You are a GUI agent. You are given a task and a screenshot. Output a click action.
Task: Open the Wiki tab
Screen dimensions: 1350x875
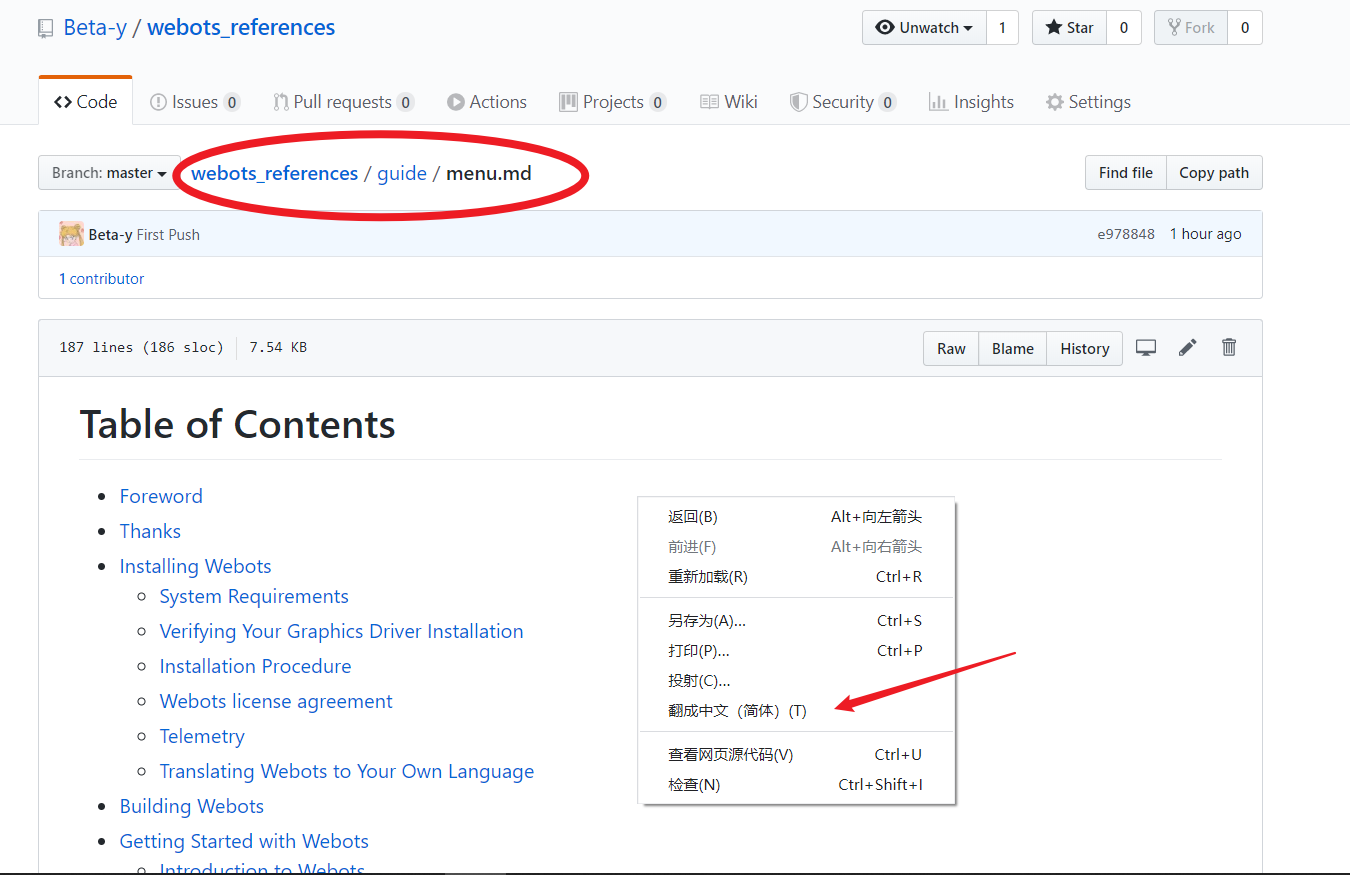click(729, 101)
